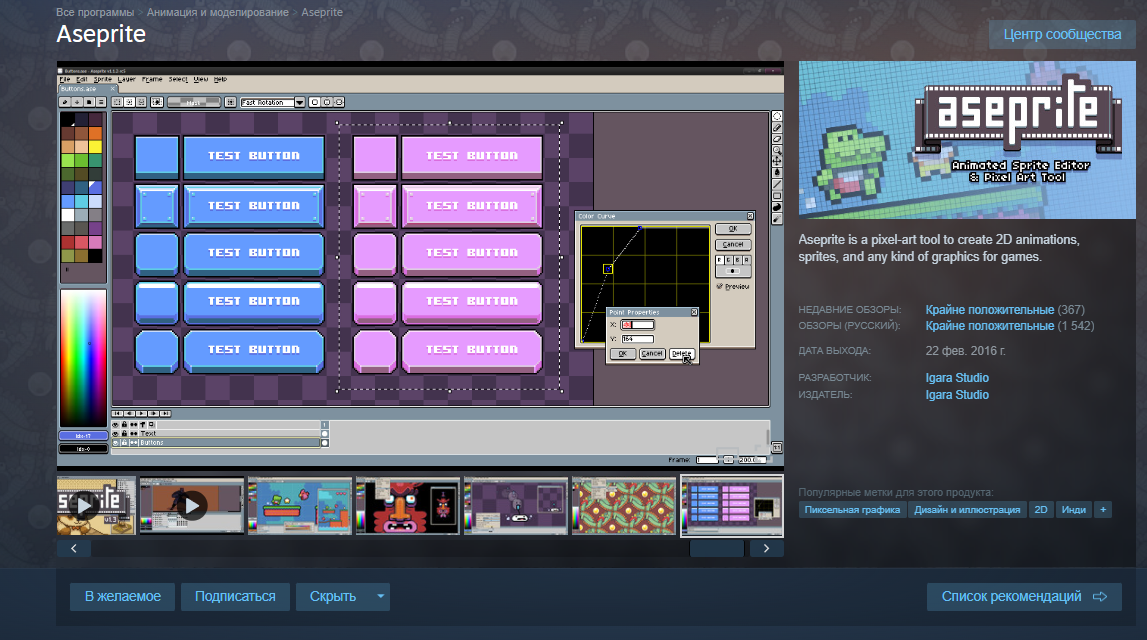
Task: Click the Пиксельная графика tag
Action: coord(852,510)
